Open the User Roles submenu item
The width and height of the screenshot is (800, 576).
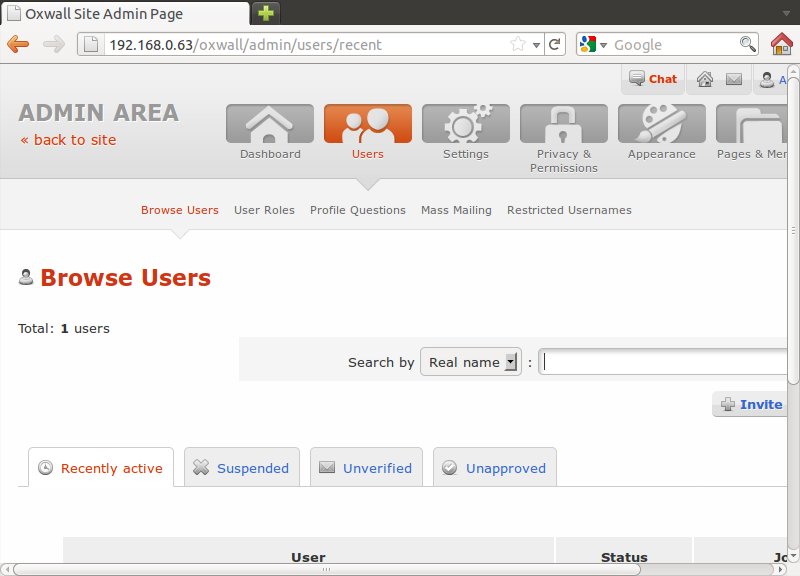pos(264,210)
